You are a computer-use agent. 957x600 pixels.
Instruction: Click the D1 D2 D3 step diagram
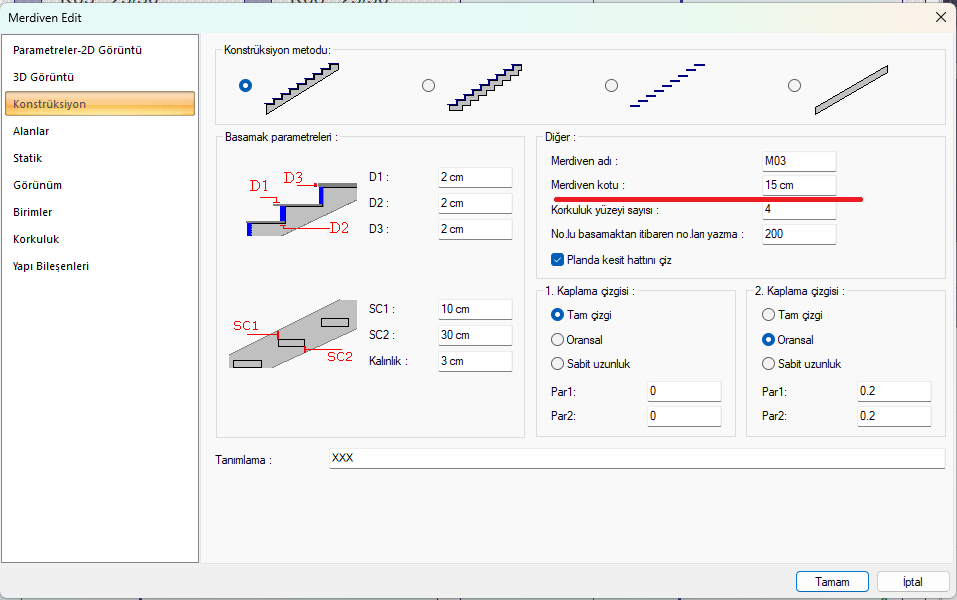302,203
